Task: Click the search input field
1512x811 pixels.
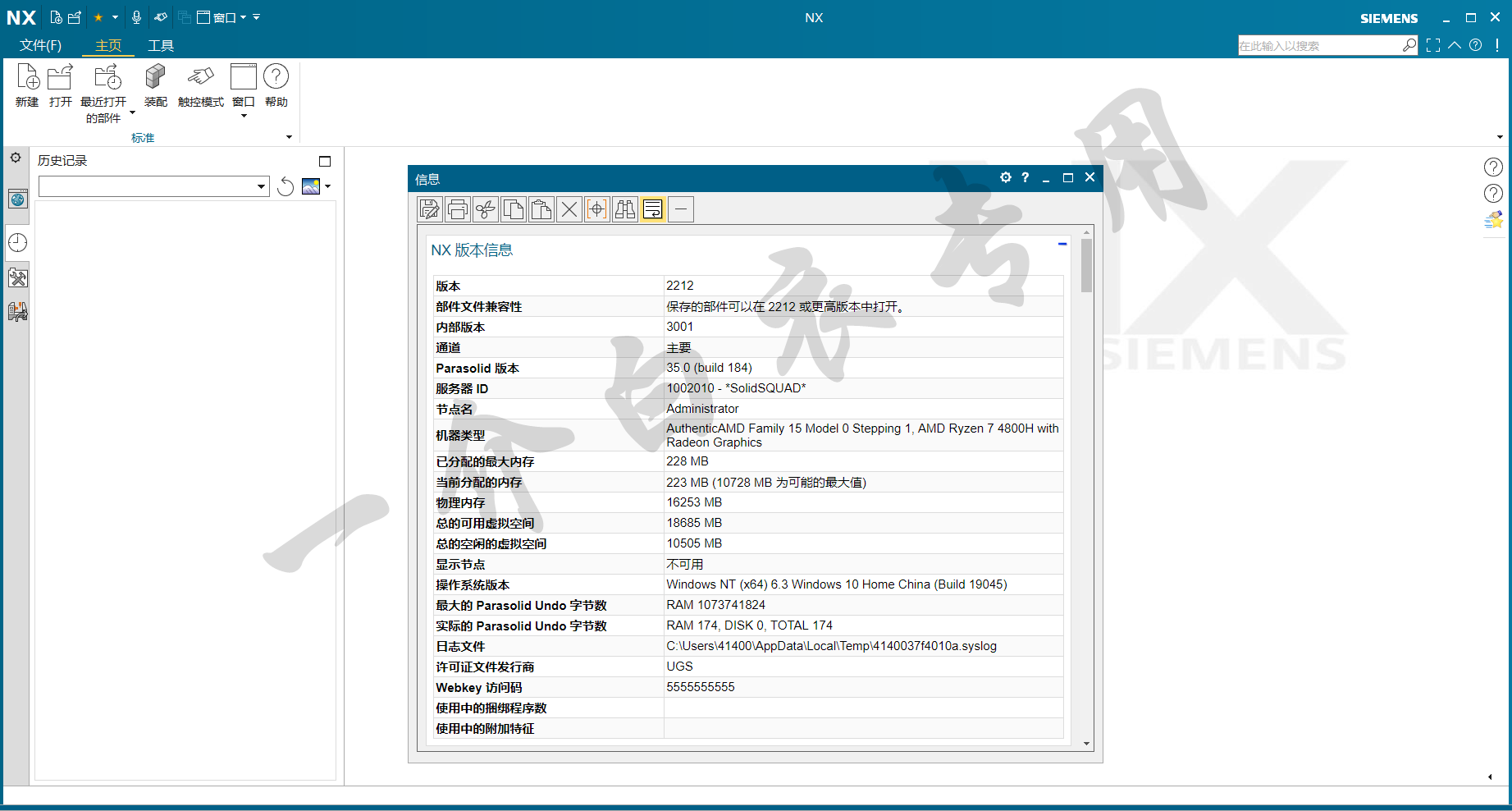Action: click(x=1319, y=45)
